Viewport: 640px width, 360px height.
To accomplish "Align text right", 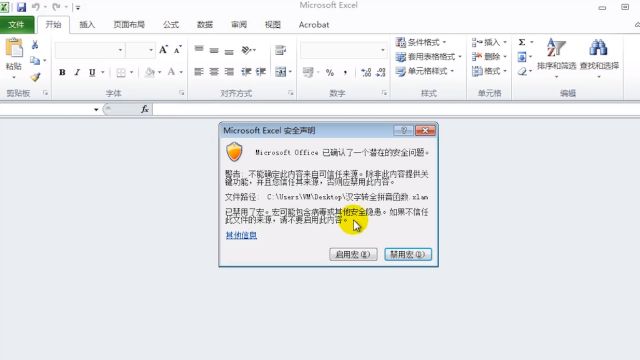I will pos(229,72).
